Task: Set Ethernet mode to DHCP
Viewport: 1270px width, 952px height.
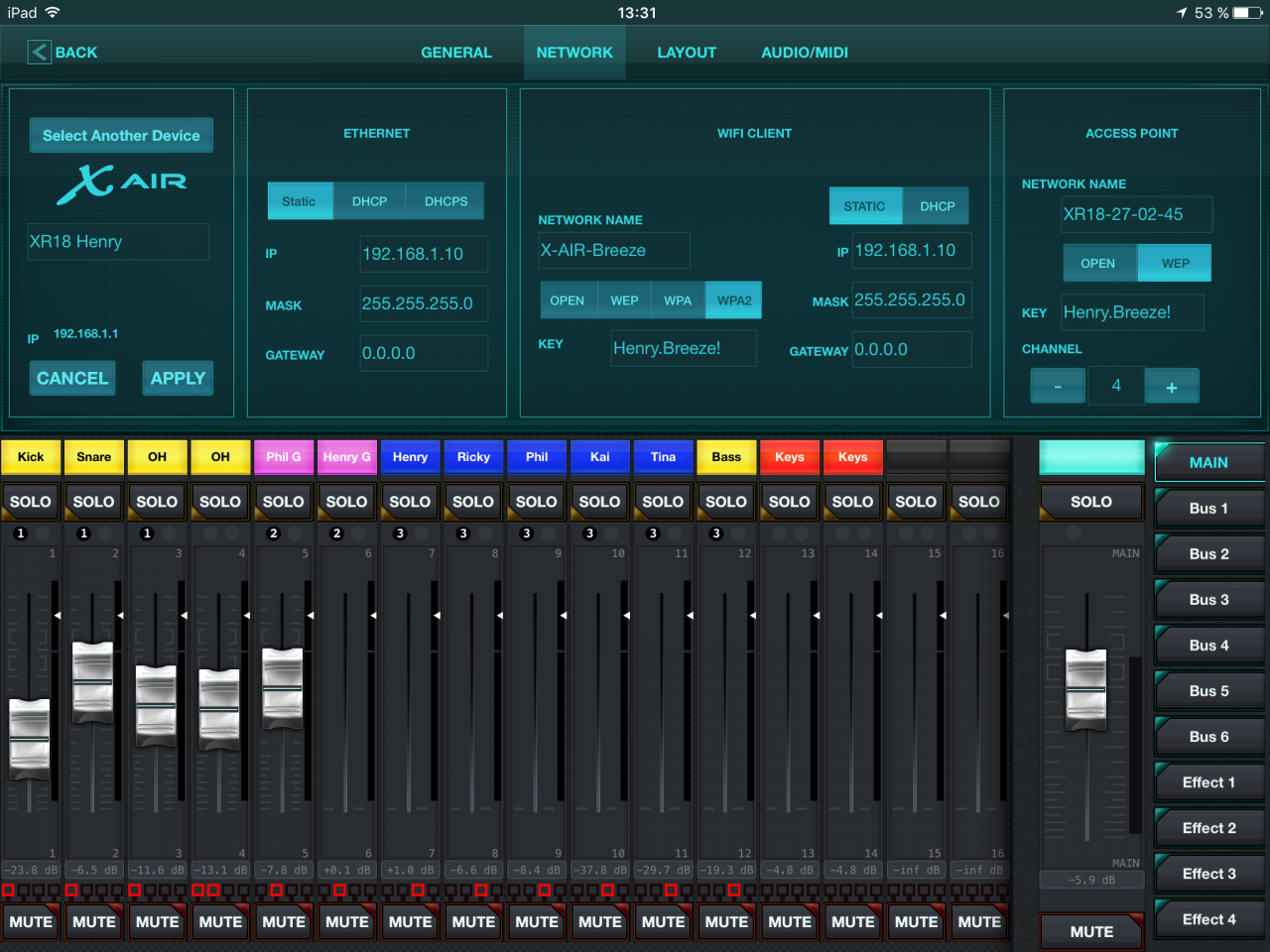Action: (369, 201)
